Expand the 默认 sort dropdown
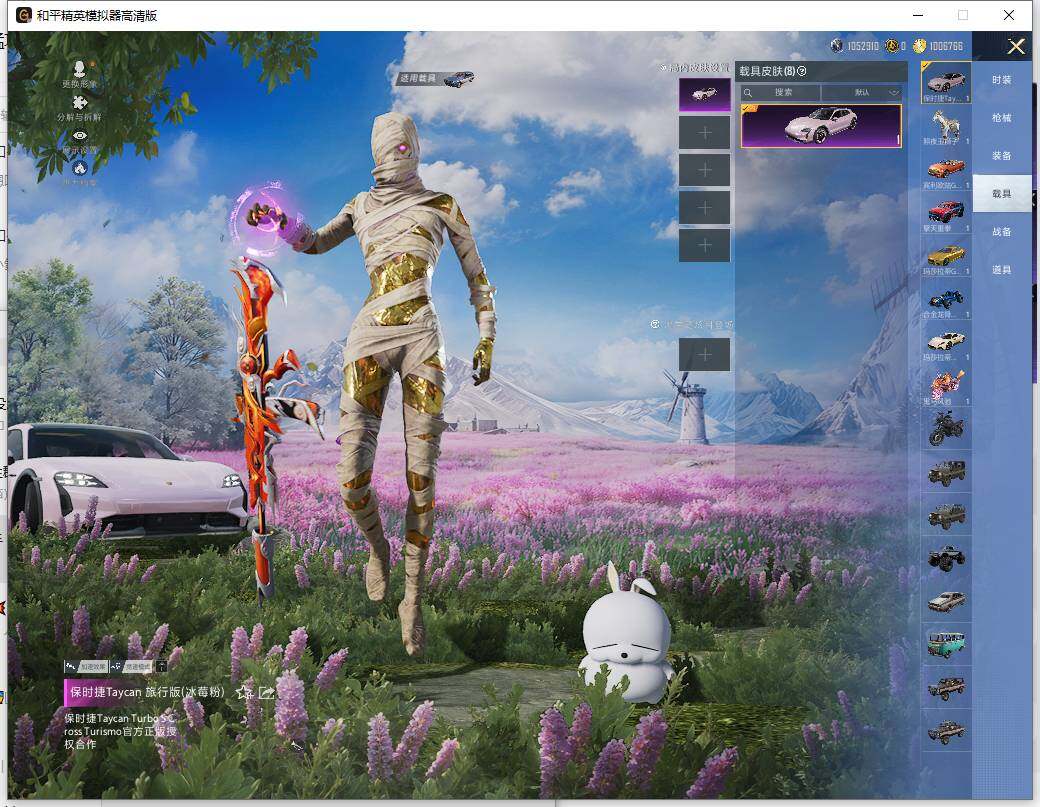The height and width of the screenshot is (807, 1040). tap(861, 92)
